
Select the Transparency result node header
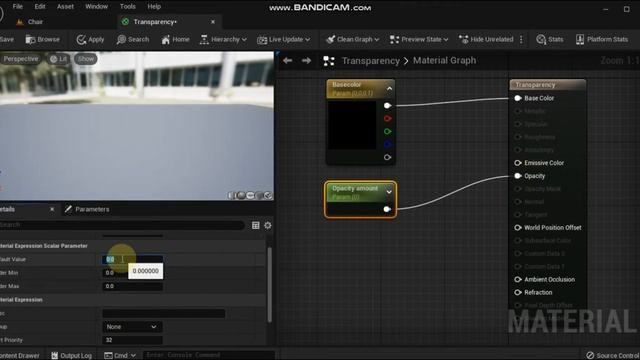547,85
